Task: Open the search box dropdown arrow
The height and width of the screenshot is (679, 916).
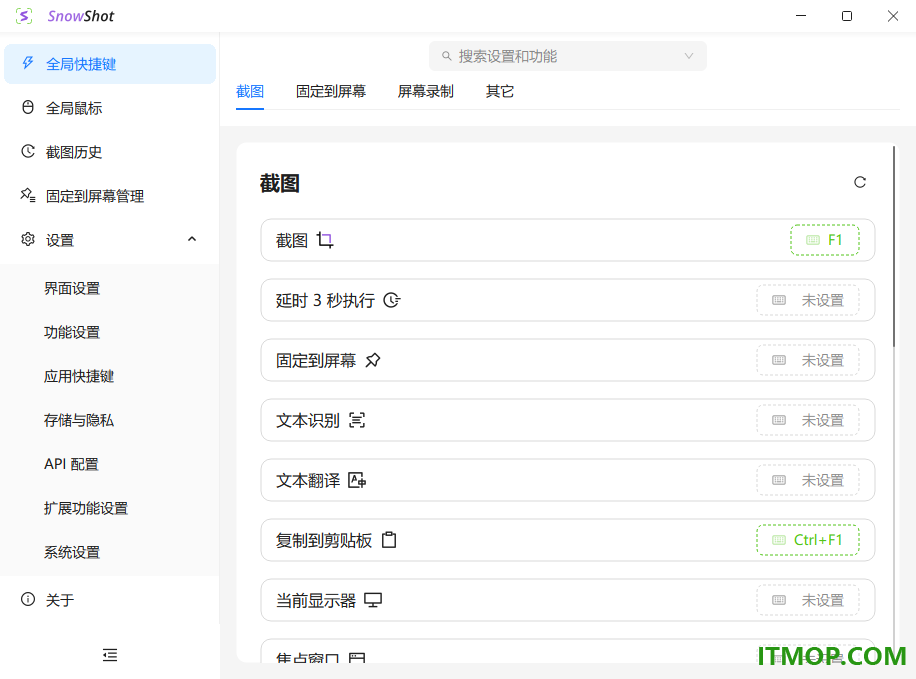Action: [689, 56]
